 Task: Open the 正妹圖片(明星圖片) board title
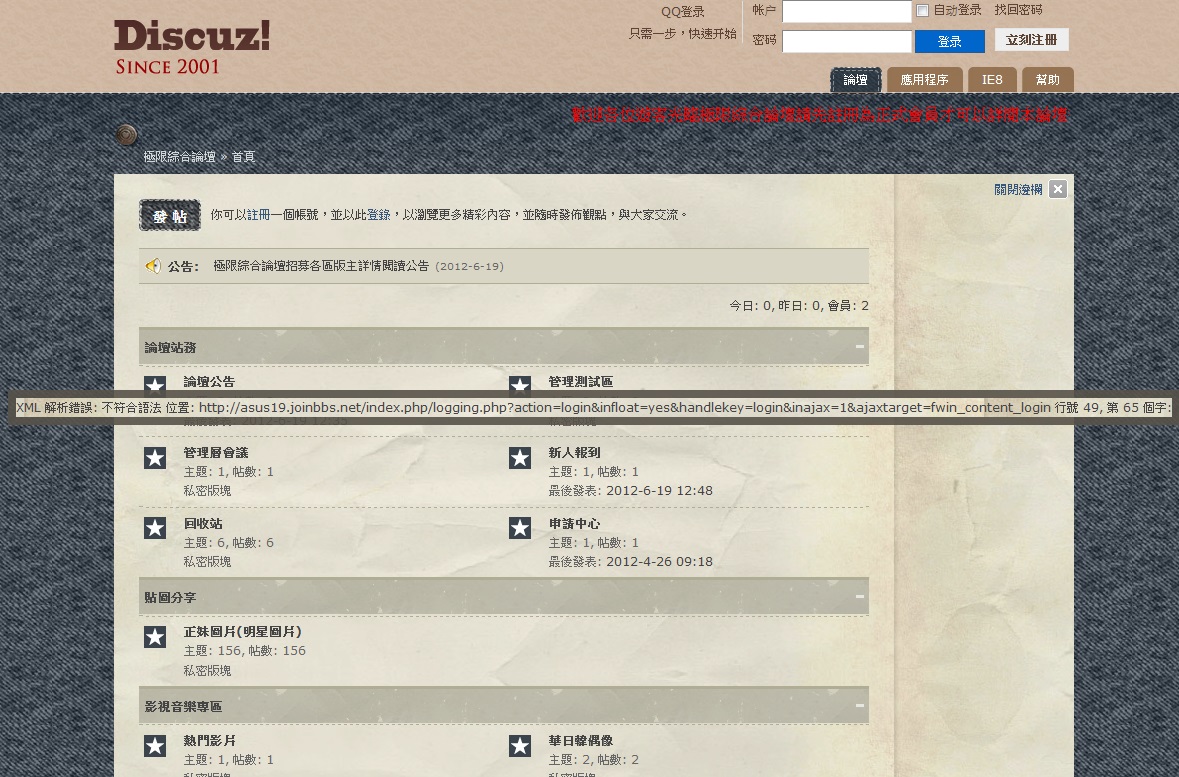tap(243, 631)
